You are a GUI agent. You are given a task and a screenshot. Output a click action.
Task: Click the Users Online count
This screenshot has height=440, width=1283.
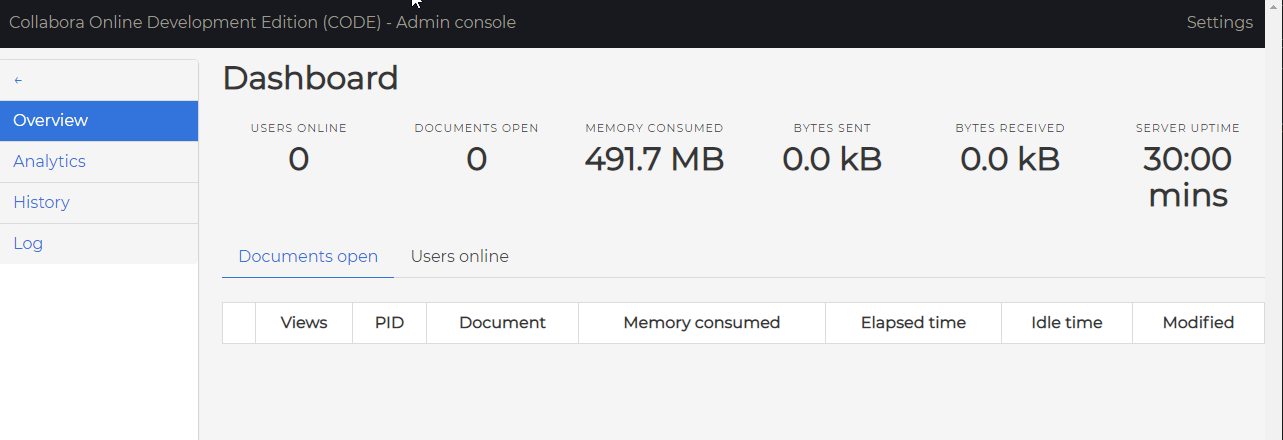pyautogui.click(x=298, y=159)
